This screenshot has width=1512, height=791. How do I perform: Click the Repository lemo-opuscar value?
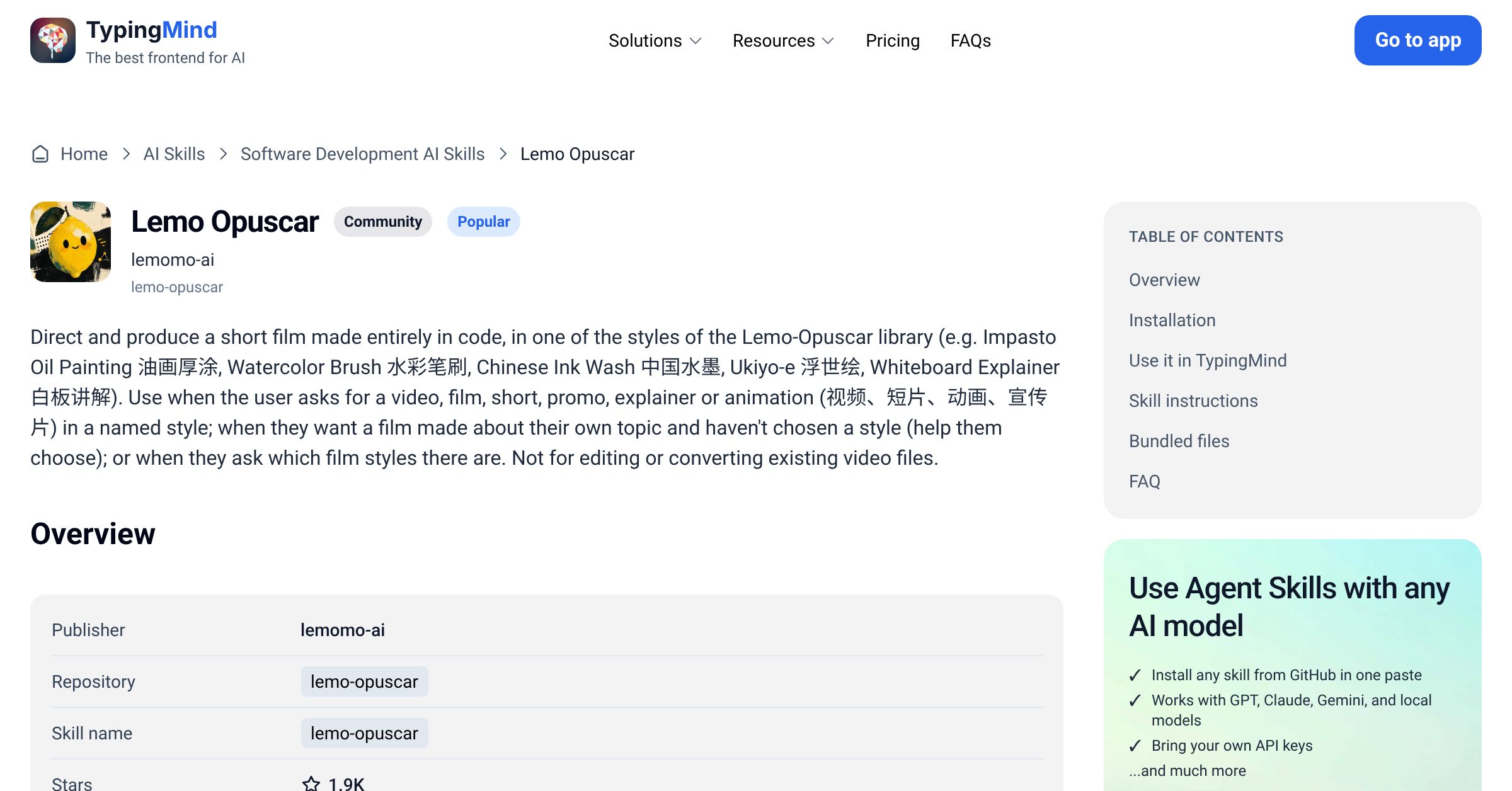tap(364, 681)
